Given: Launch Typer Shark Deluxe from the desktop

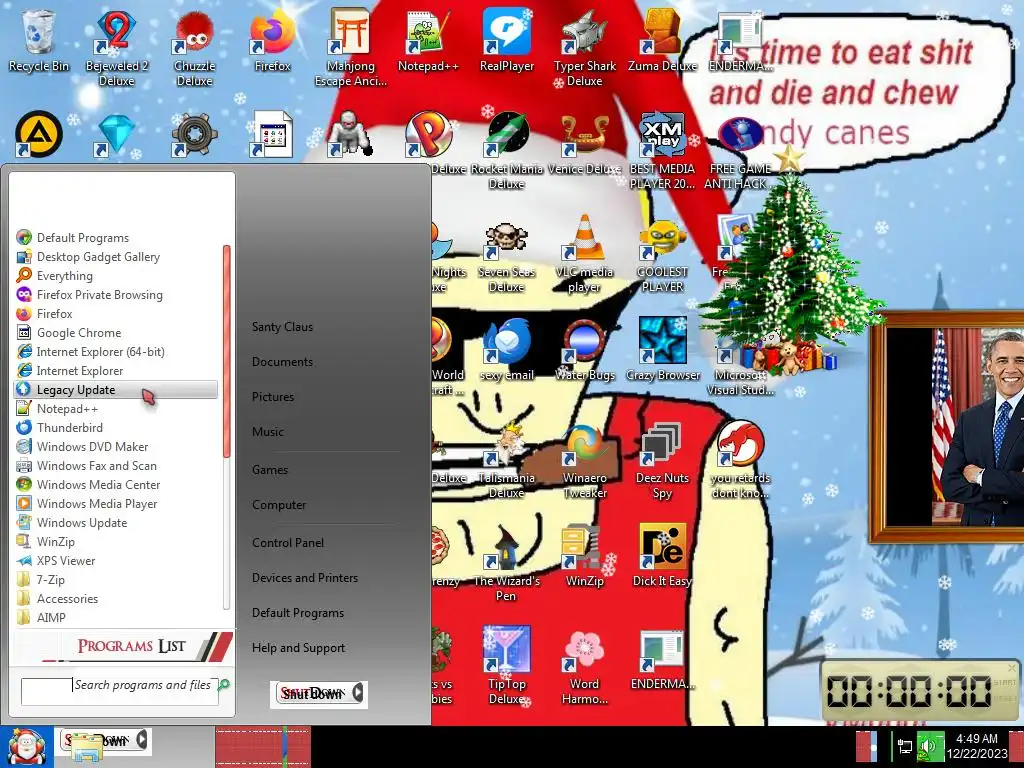Looking at the screenshot, I should point(584,47).
